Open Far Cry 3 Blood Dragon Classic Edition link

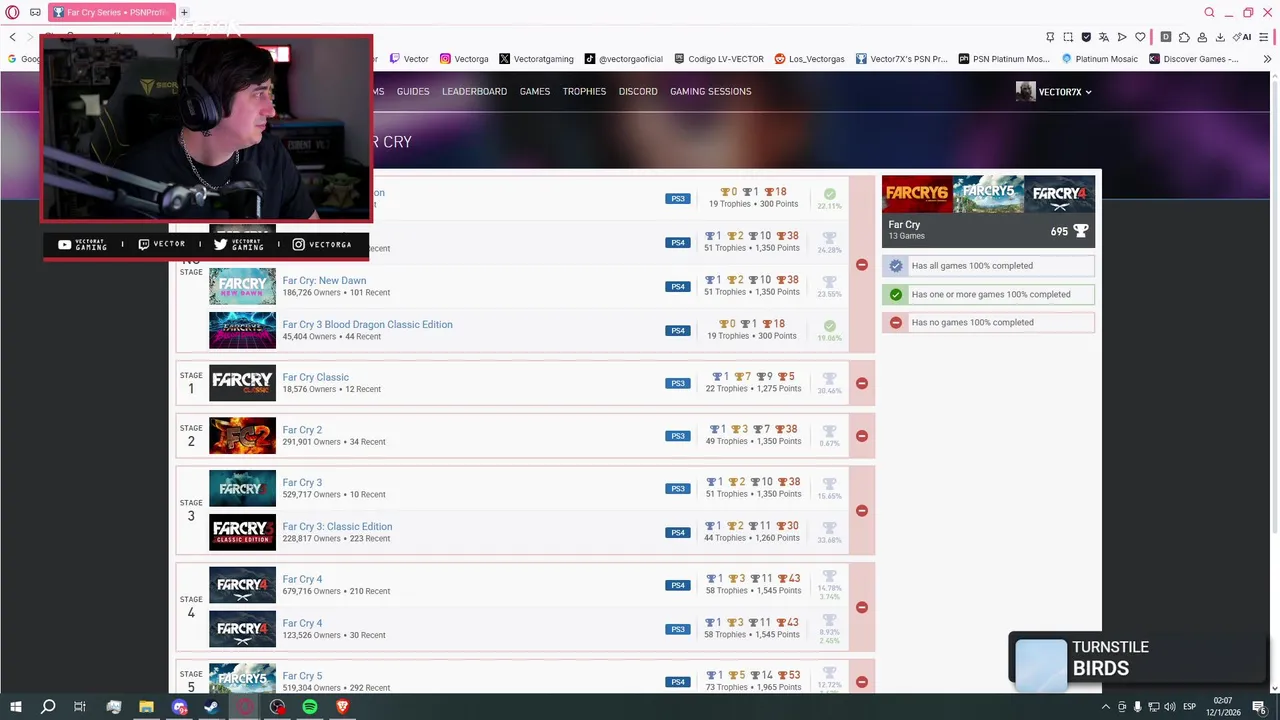[x=367, y=325]
